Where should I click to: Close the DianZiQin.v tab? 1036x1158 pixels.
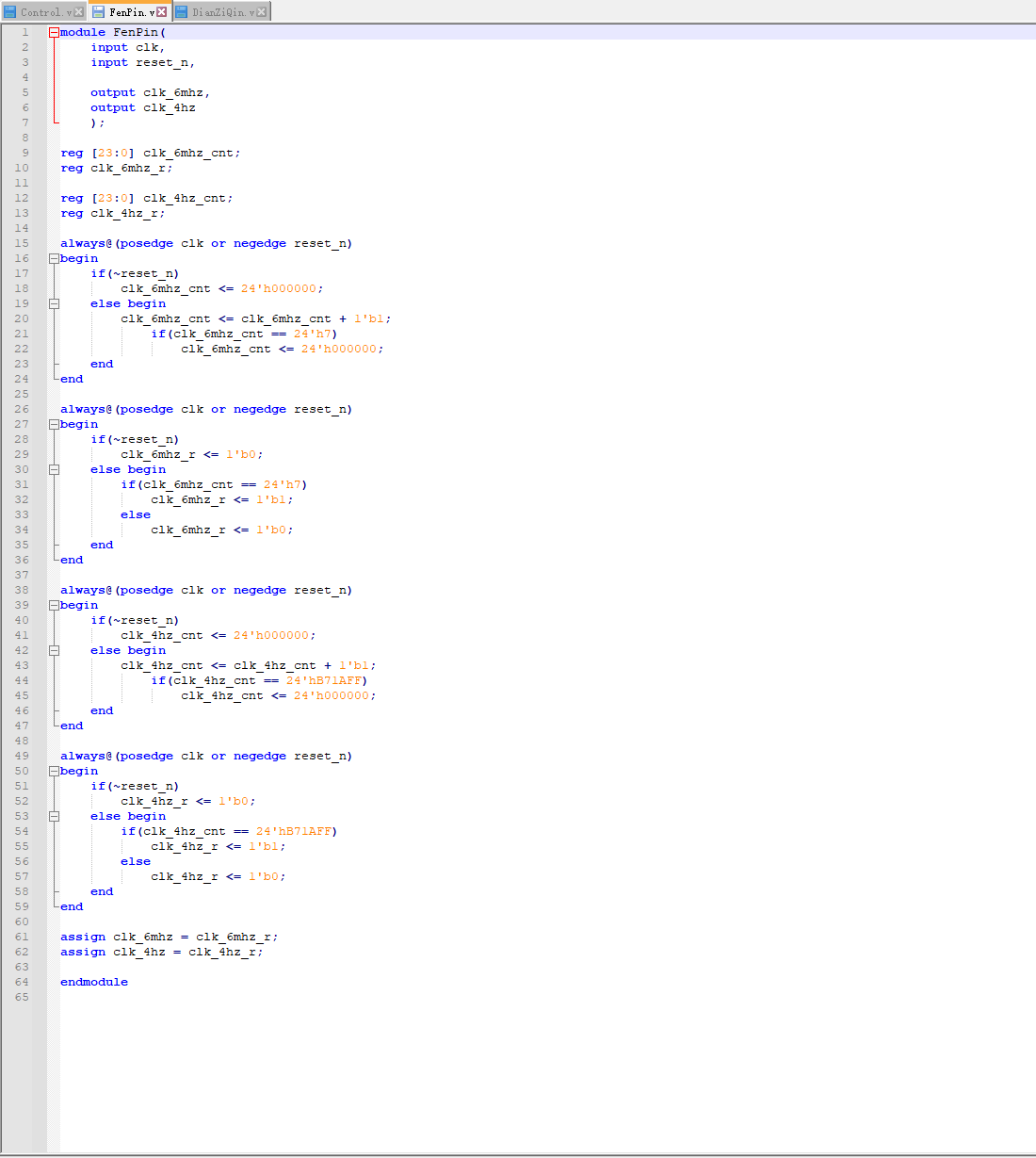(x=262, y=12)
